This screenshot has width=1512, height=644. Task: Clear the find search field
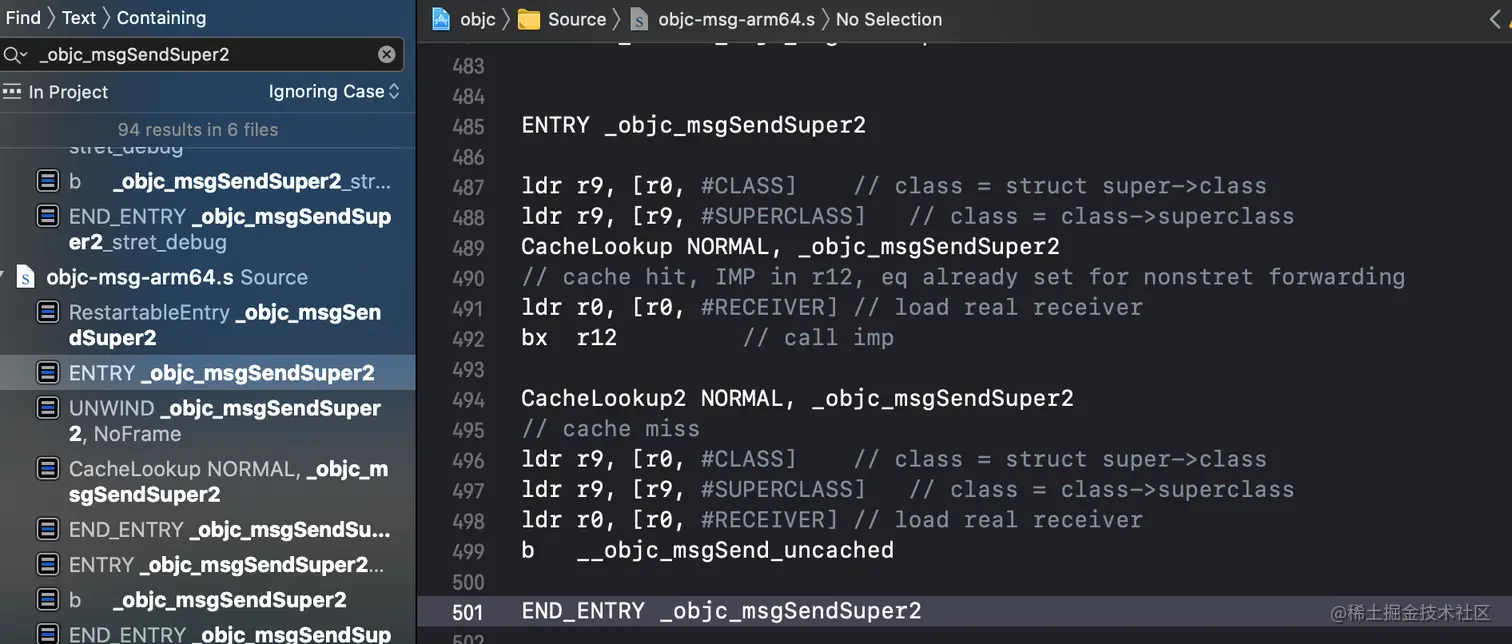(x=387, y=55)
